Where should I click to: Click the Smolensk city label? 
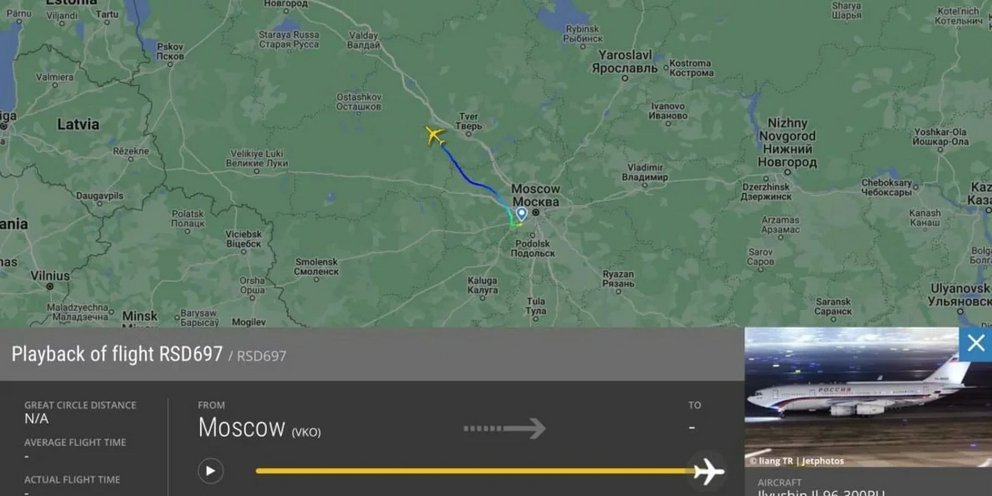[x=316, y=266]
